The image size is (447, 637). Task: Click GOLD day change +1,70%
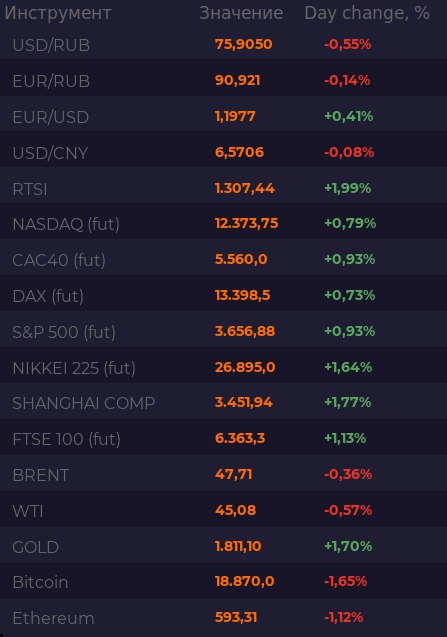click(348, 546)
